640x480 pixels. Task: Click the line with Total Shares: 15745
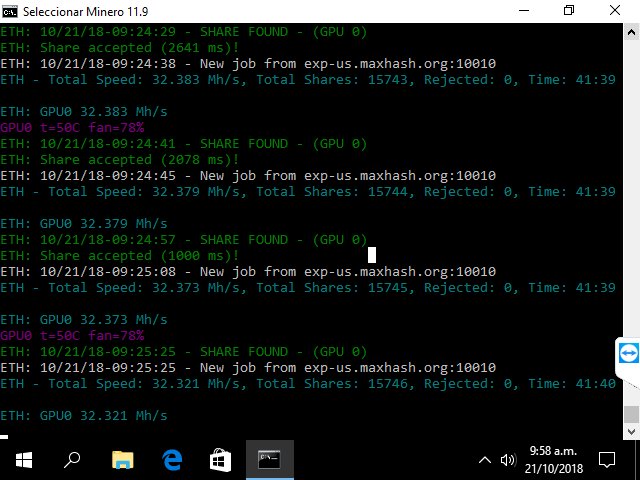point(308,287)
